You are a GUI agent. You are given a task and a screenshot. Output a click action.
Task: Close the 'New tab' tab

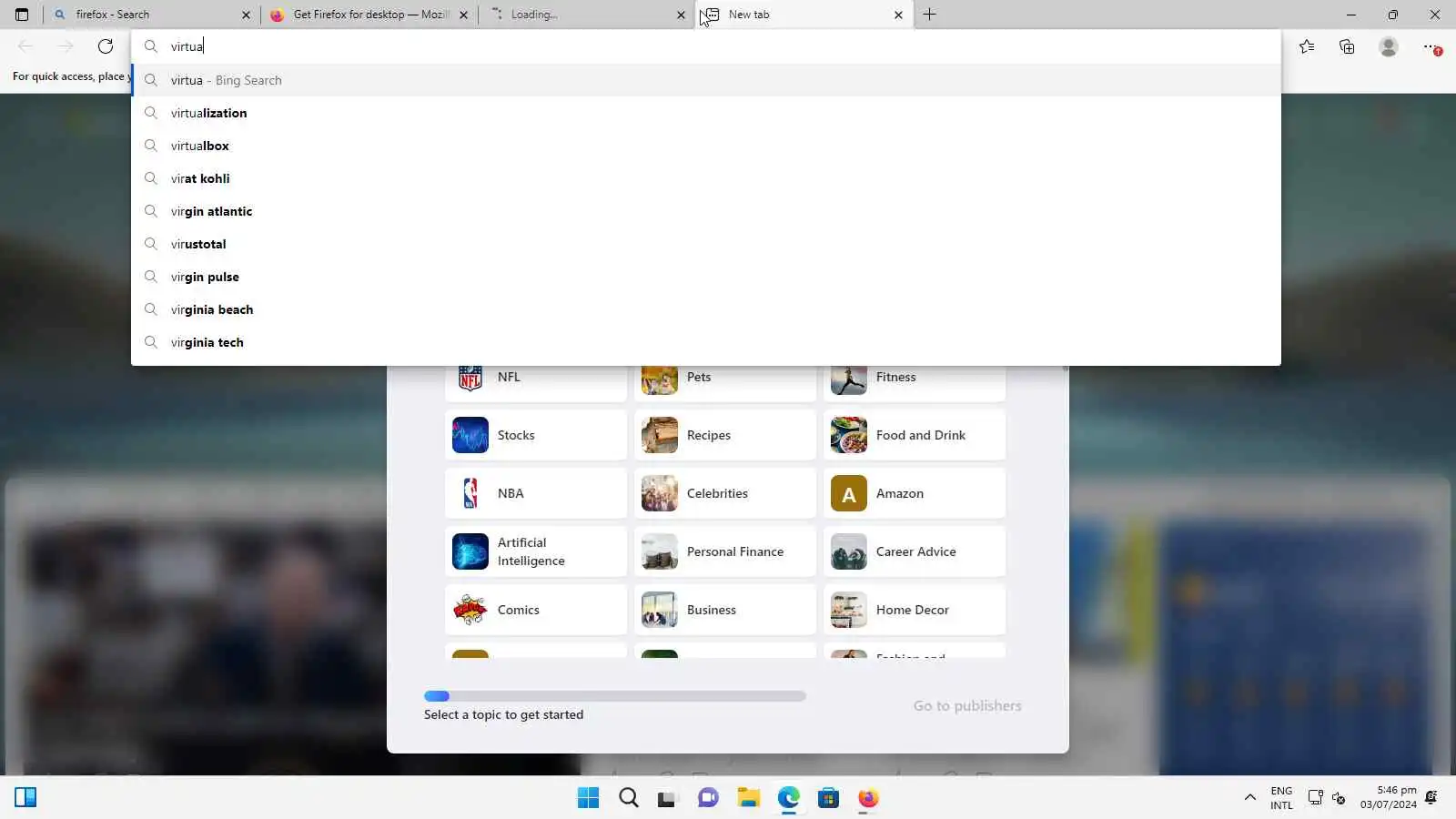[x=898, y=15]
